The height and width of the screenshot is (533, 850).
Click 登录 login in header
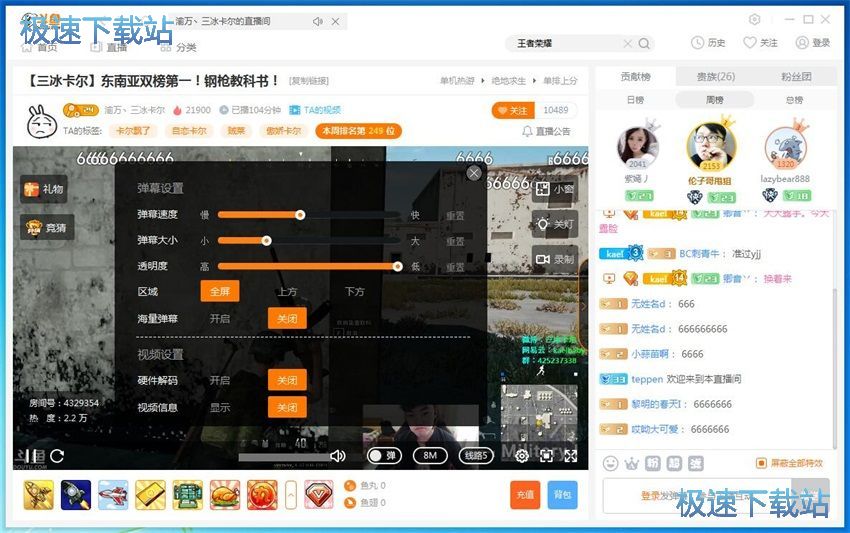[813, 43]
